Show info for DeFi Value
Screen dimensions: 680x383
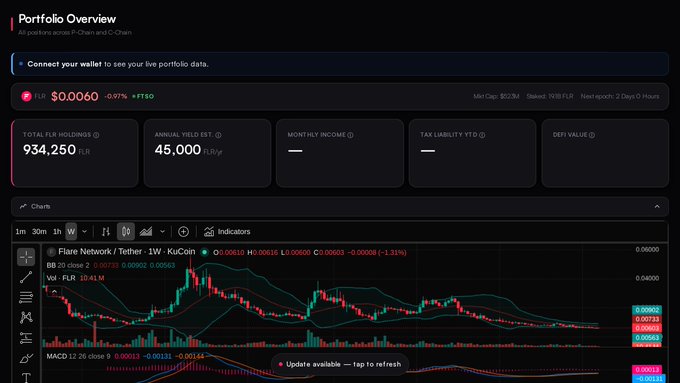pos(592,135)
